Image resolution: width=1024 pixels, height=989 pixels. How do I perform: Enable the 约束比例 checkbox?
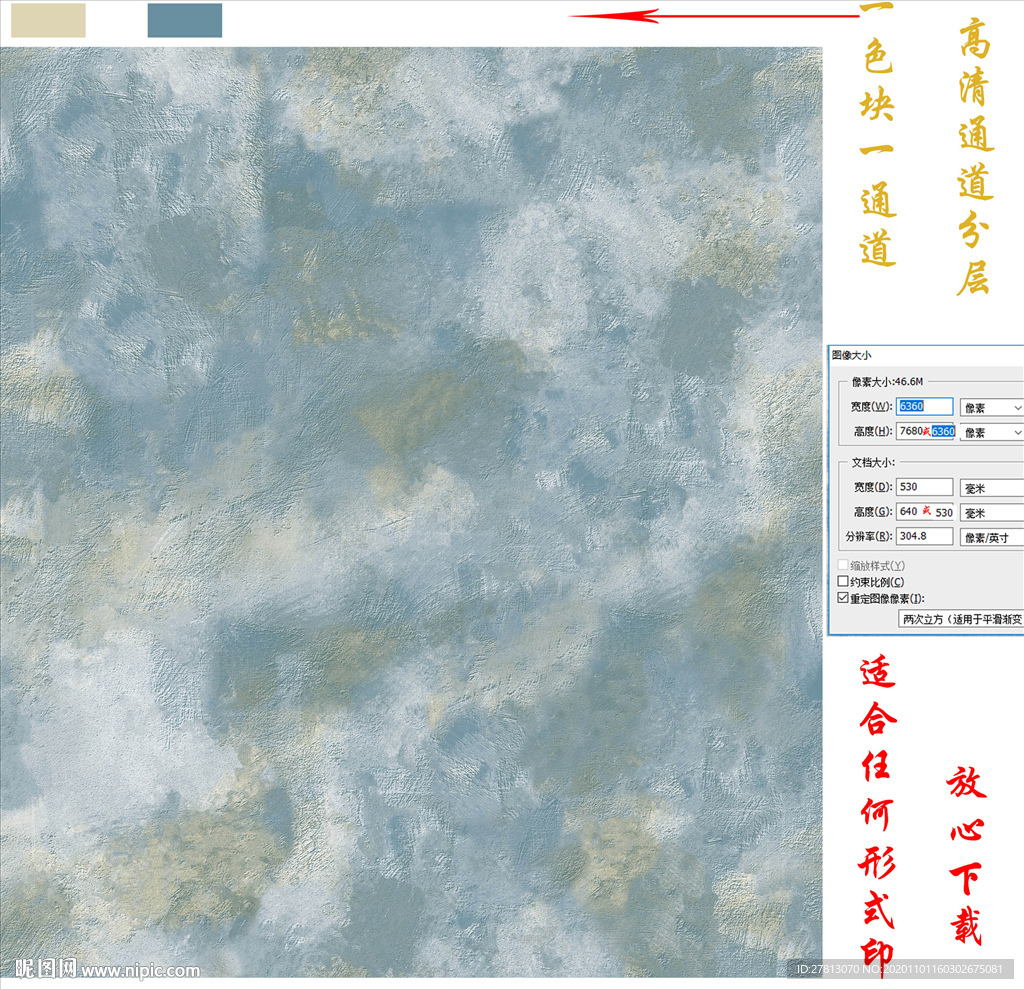point(843,581)
